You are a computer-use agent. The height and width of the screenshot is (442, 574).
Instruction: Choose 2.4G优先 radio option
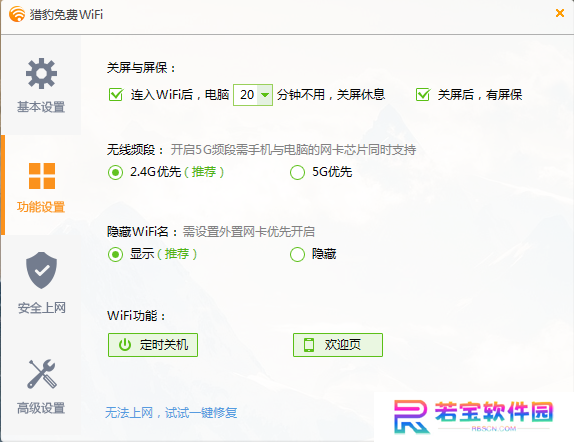[115, 172]
